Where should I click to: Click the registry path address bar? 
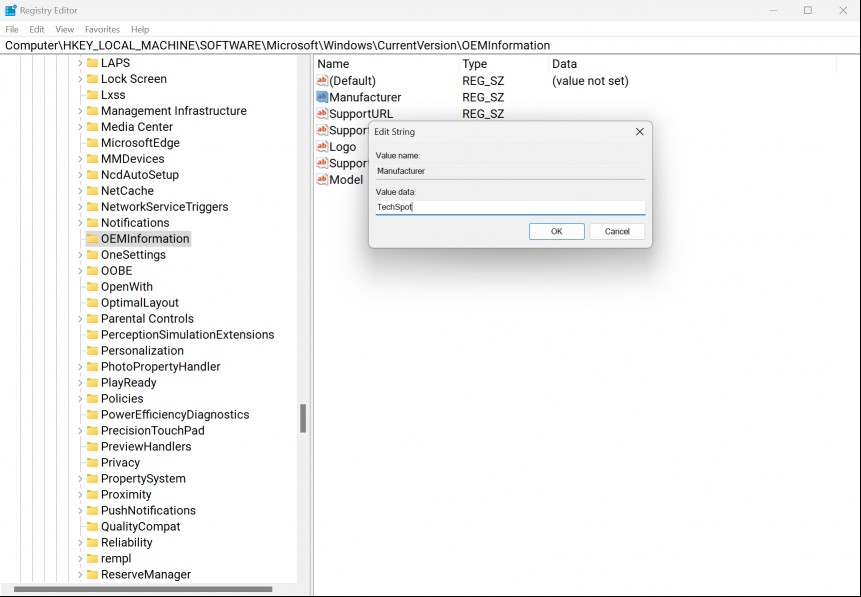pyautogui.click(x=430, y=45)
